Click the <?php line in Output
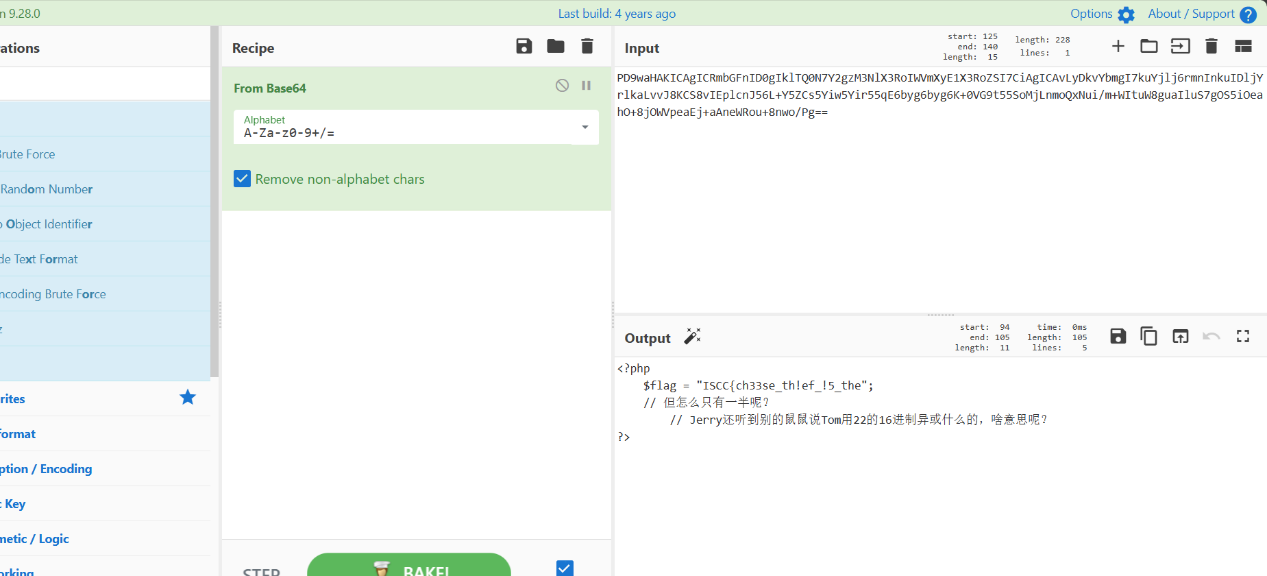1267x576 pixels. click(634, 369)
